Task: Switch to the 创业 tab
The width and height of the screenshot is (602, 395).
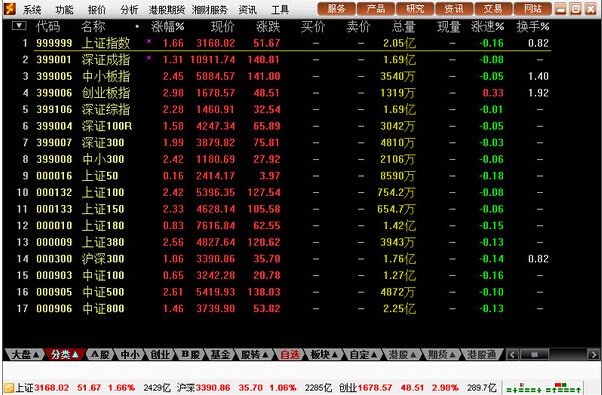Action: pyautogui.click(x=160, y=354)
